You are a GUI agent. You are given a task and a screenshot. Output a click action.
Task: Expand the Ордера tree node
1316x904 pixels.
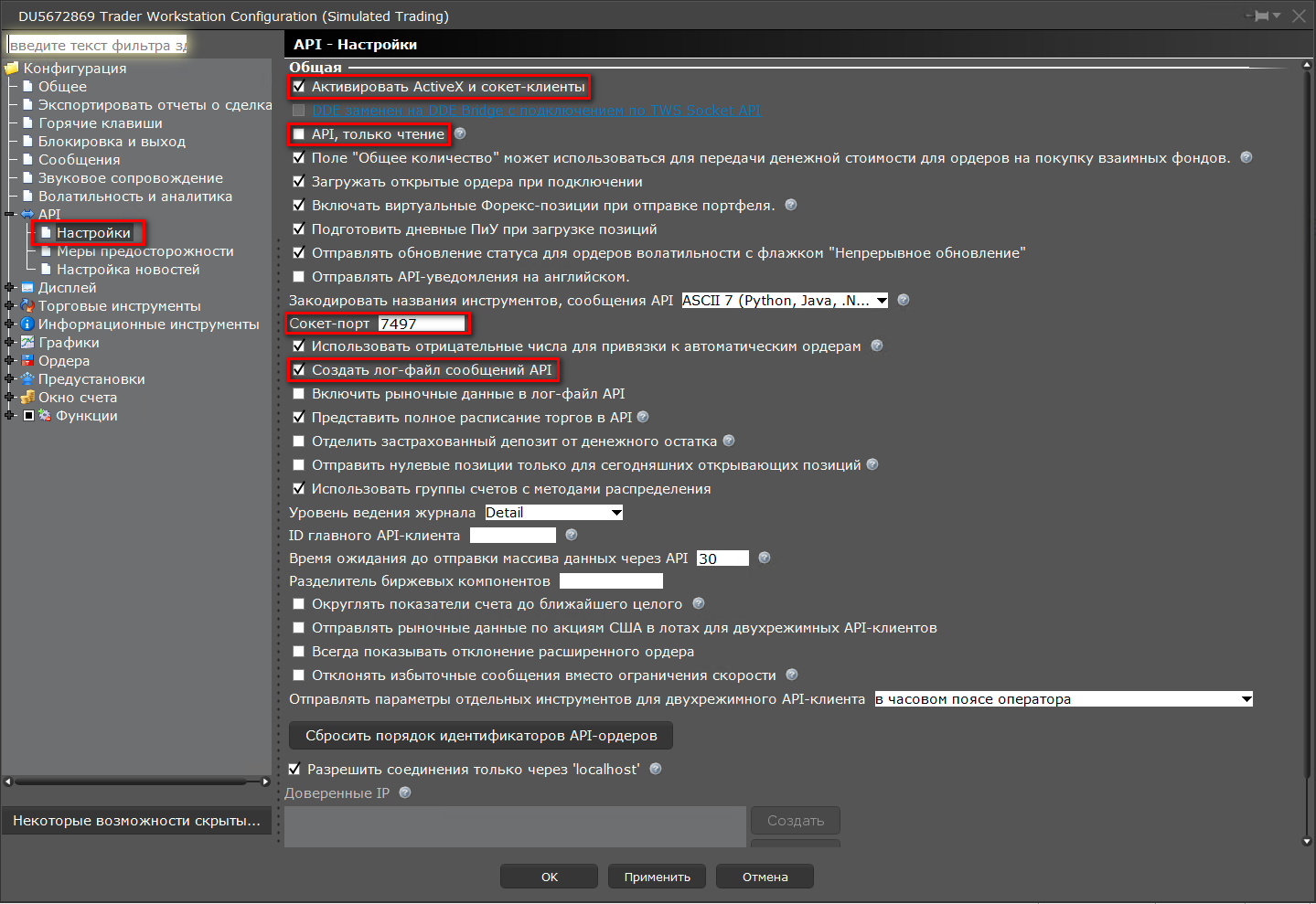(9, 360)
